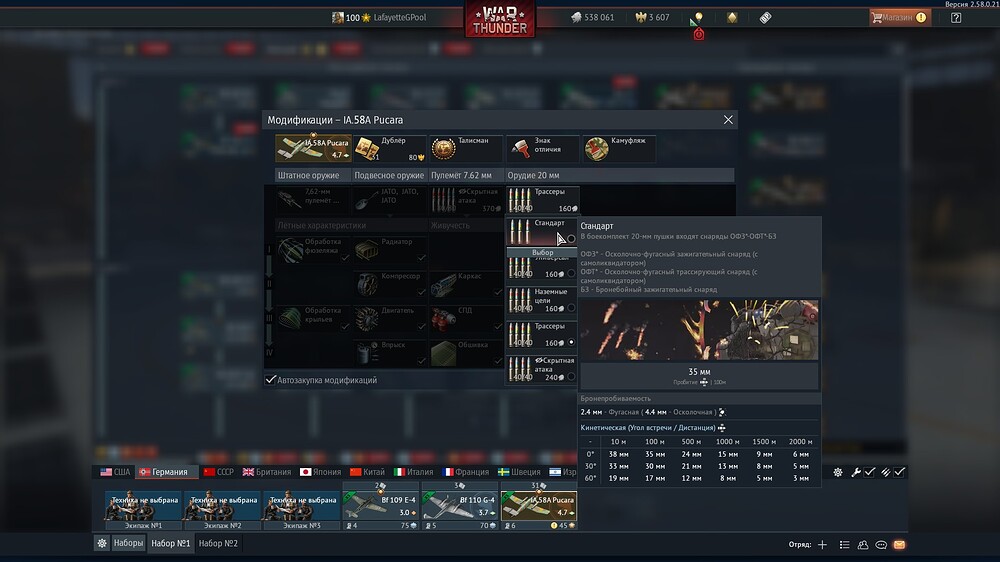Viewport: 1000px width, 562px height.
Task: Click the lightbulb research points icon
Action: coord(698,17)
